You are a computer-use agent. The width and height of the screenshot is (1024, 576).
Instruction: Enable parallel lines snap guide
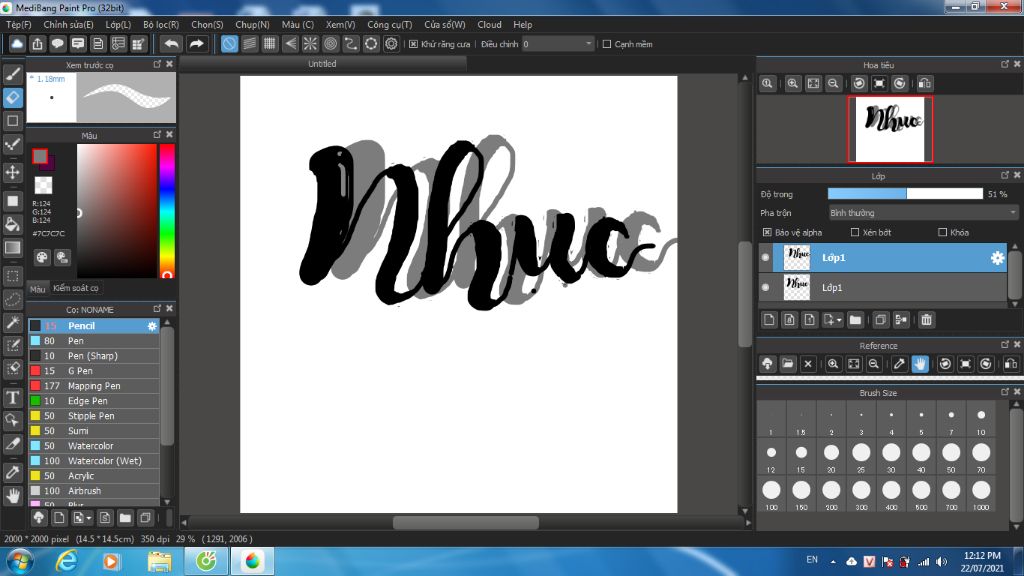click(249, 44)
